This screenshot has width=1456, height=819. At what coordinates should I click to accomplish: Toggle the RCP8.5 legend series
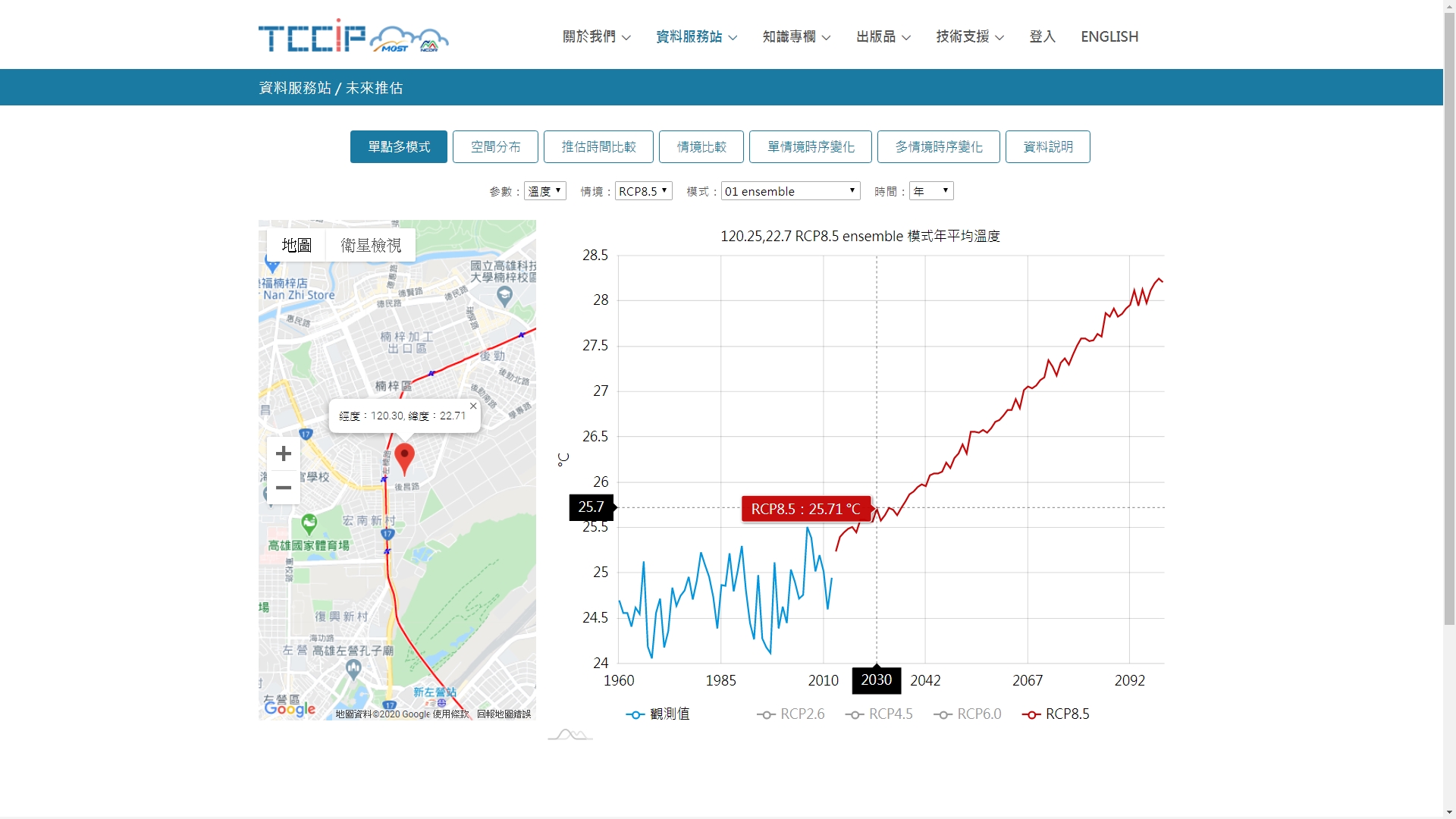pos(1056,714)
